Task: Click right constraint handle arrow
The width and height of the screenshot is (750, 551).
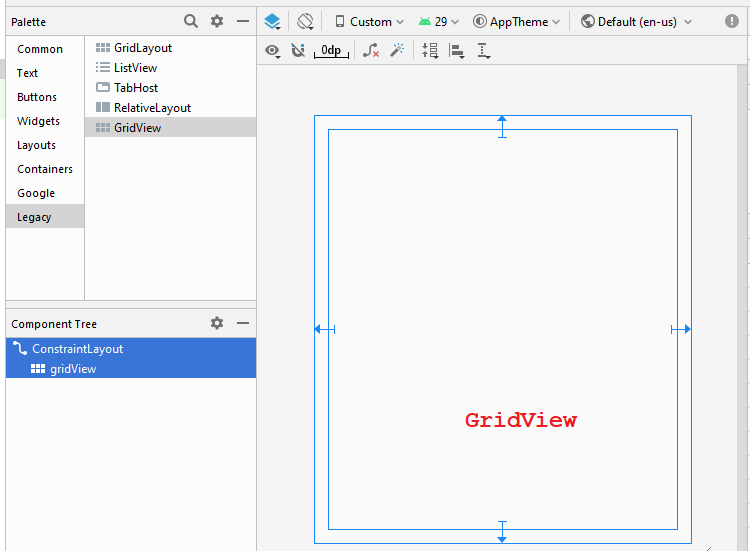Action: pos(681,329)
